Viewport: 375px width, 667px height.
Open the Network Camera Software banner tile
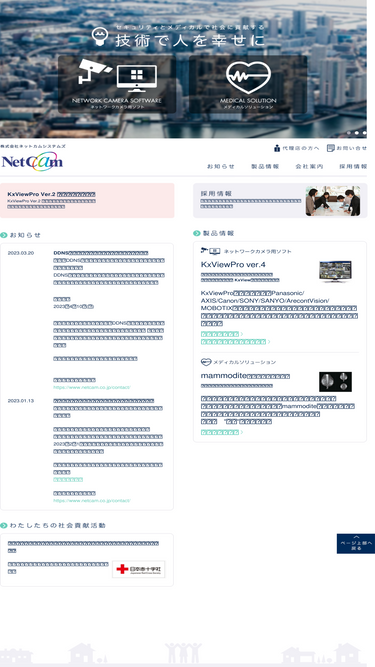coord(117,84)
